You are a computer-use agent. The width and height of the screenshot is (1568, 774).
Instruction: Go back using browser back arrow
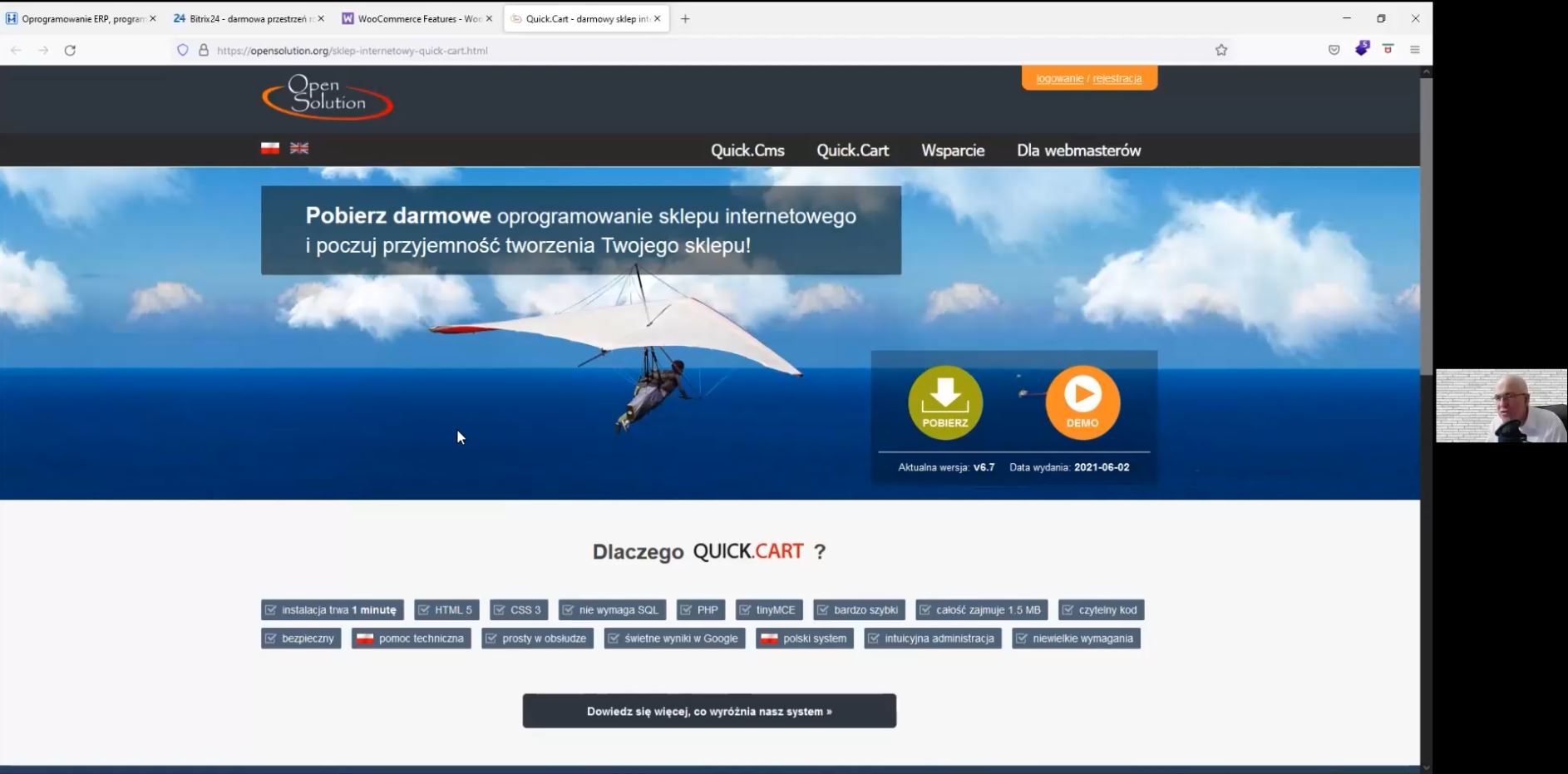click(16, 50)
